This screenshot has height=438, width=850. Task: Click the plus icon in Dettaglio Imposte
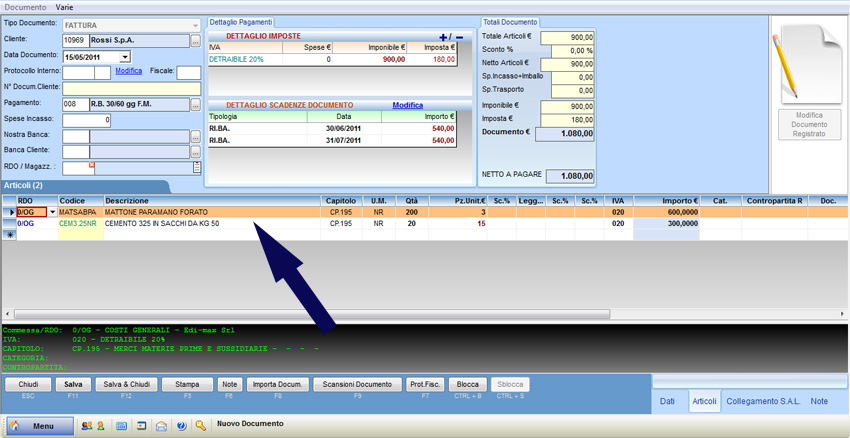coord(444,37)
